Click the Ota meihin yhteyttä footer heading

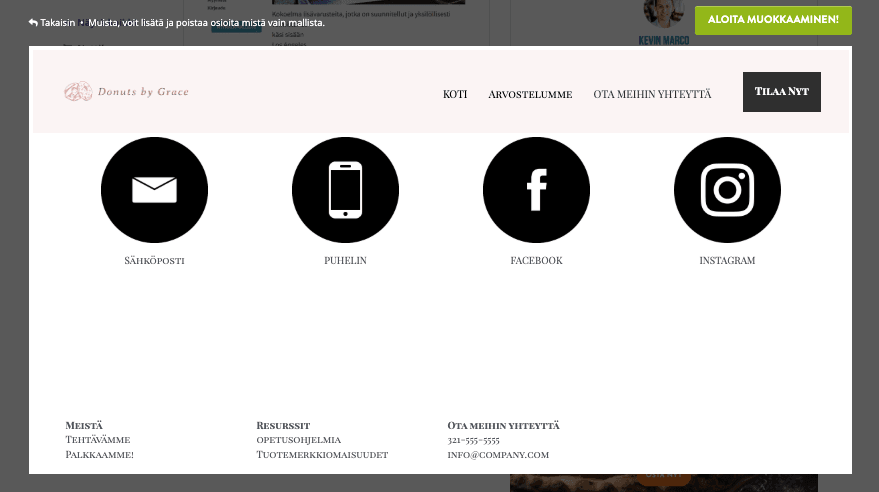coord(503,425)
